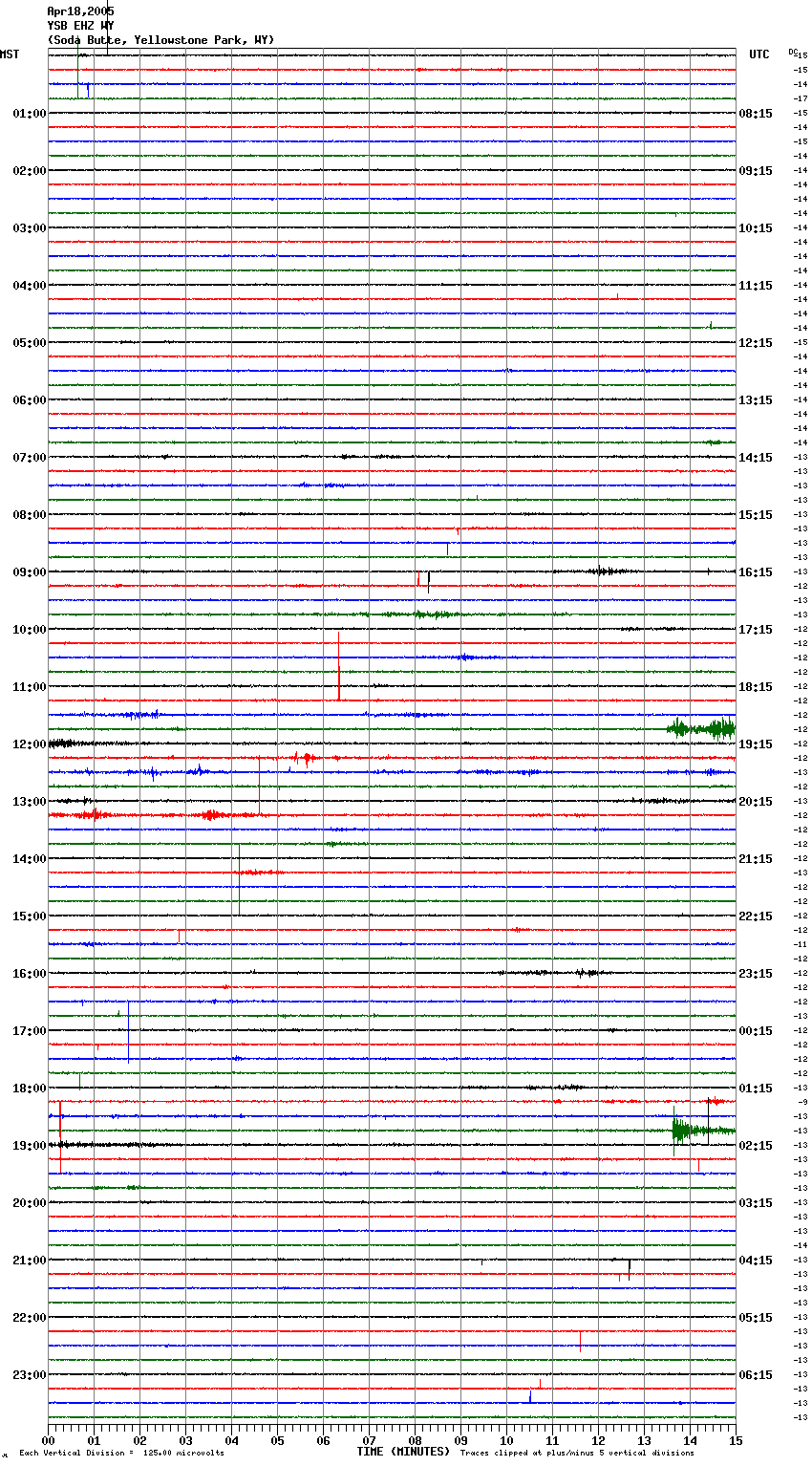Select the 20:00 MST hour label
812x1466 pixels.
click(x=30, y=1203)
